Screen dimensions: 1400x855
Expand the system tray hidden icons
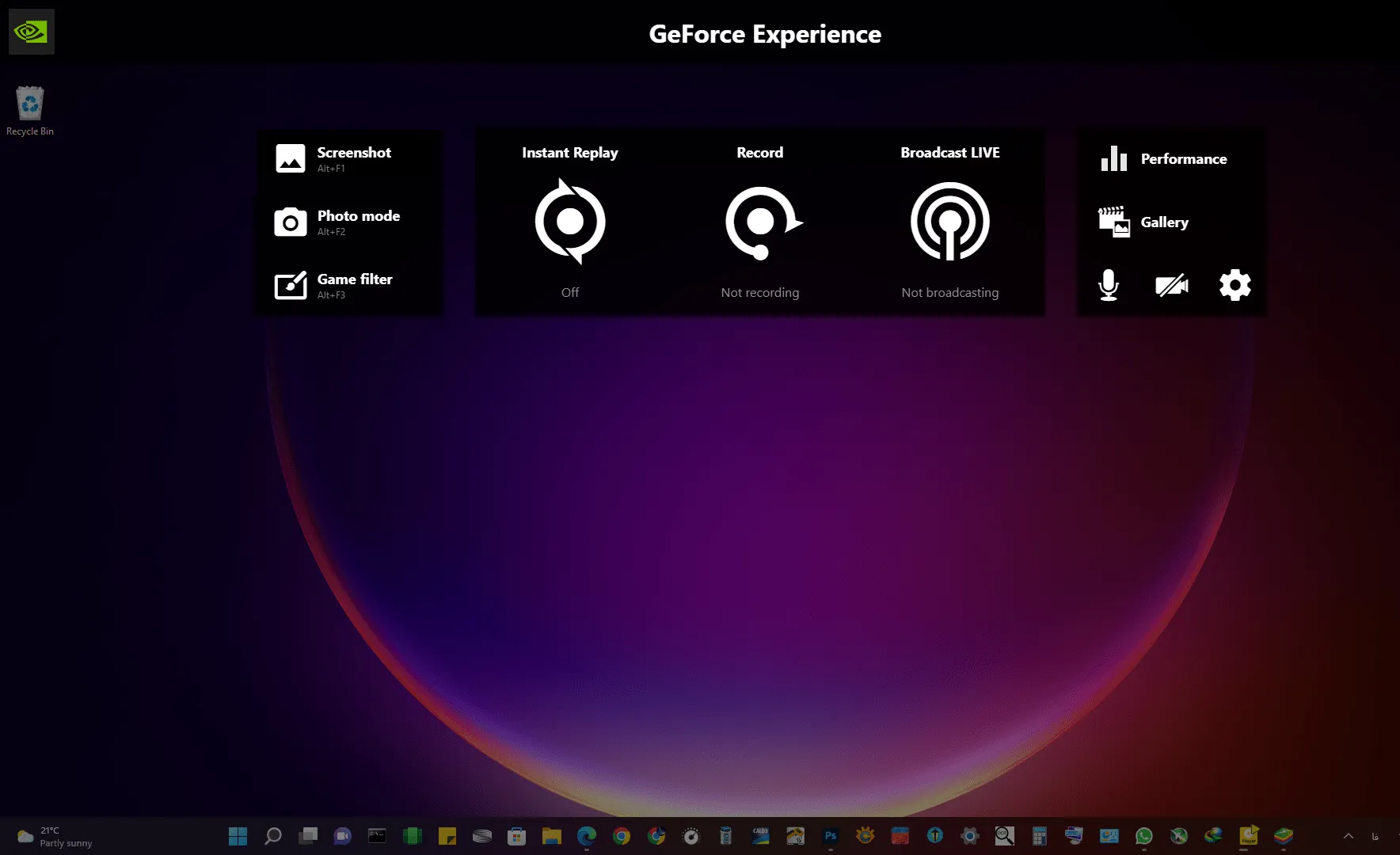click(1349, 836)
